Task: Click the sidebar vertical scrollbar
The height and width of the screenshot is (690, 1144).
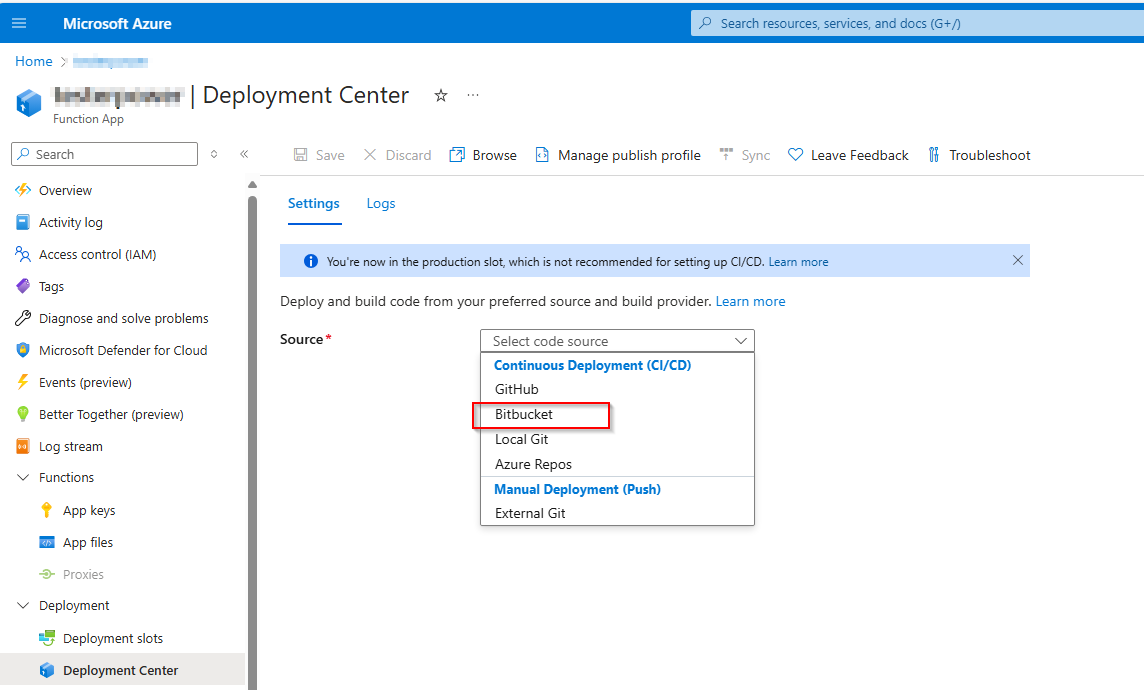Action: click(x=252, y=441)
